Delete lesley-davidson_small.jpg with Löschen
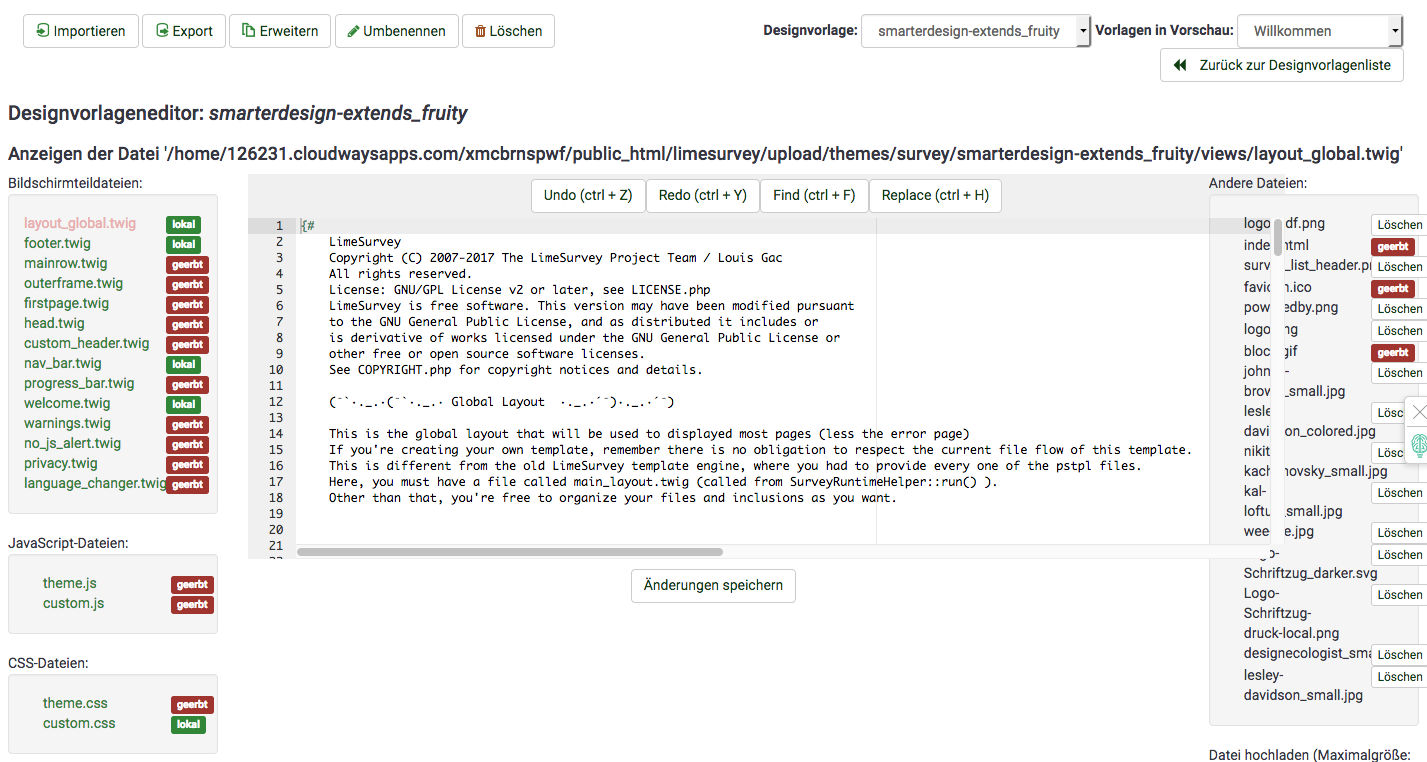This screenshot has width=1427, height=762. tap(1399, 677)
